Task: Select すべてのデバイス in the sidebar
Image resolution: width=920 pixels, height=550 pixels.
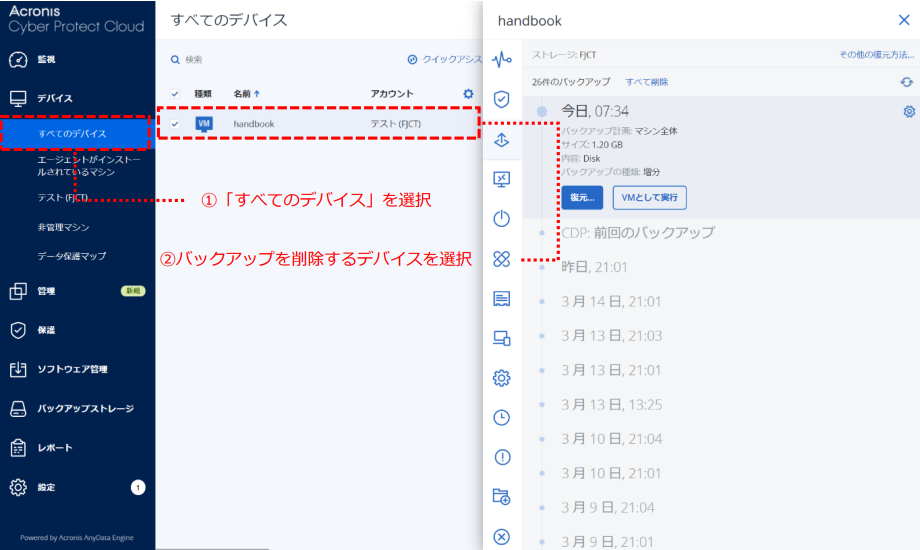Action: (x=72, y=133)
